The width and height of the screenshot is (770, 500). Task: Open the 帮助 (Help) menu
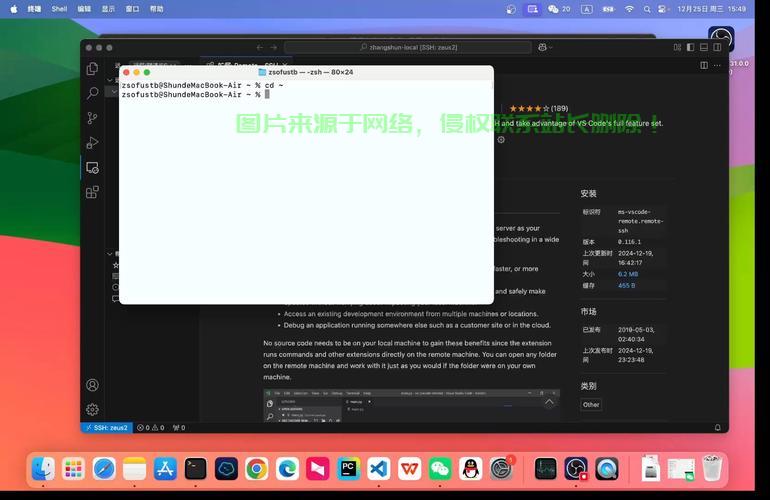156,9
